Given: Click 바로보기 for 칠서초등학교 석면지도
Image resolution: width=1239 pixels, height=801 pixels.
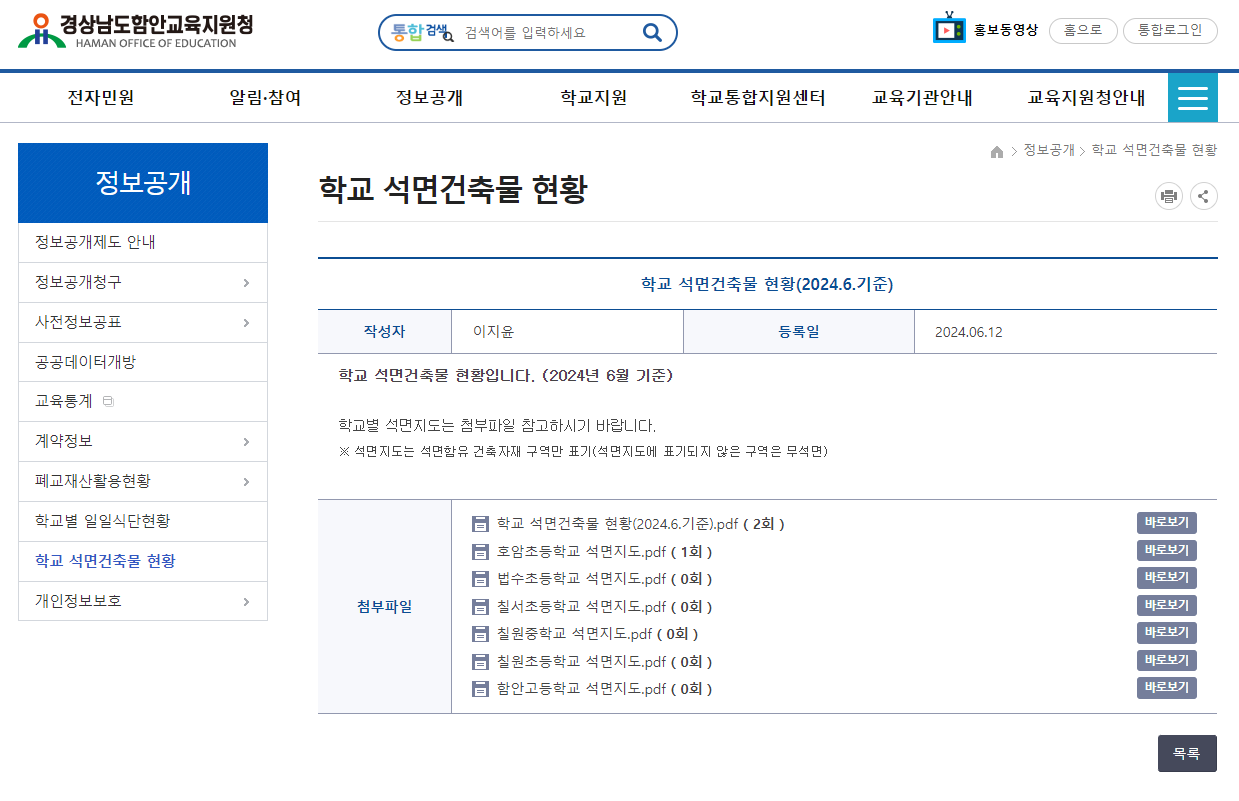Looking at the screenshot, I should pyautogui.click(x=1166, y=605).
